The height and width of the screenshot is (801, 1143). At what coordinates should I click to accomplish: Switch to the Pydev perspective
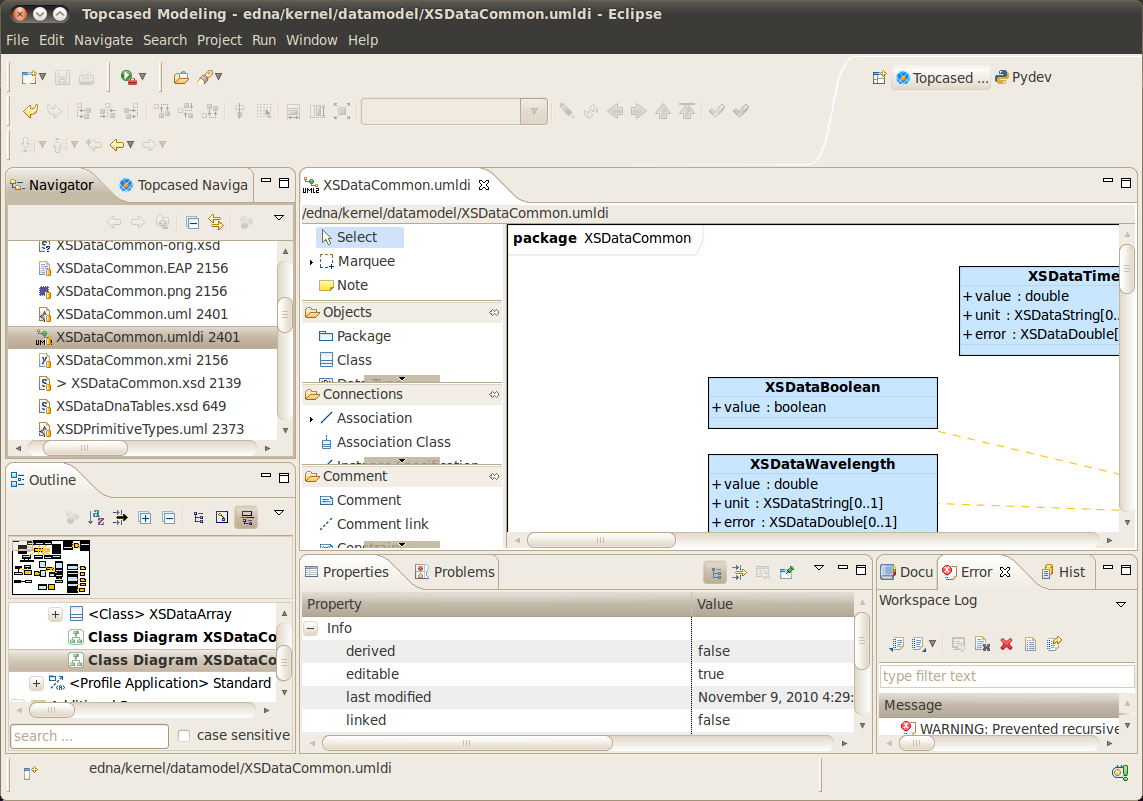coord(1023,77)
